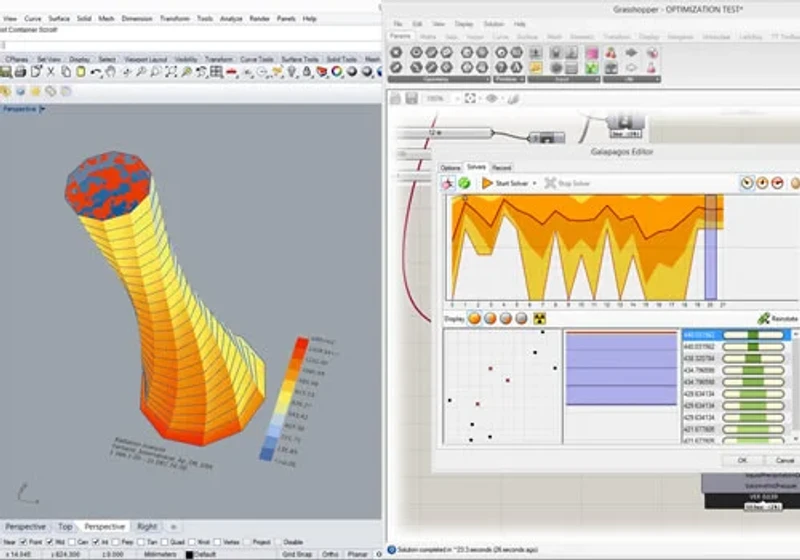Screen dimensions: 800x560
Task: Click the number slider component showing 12
Action: 445,133
